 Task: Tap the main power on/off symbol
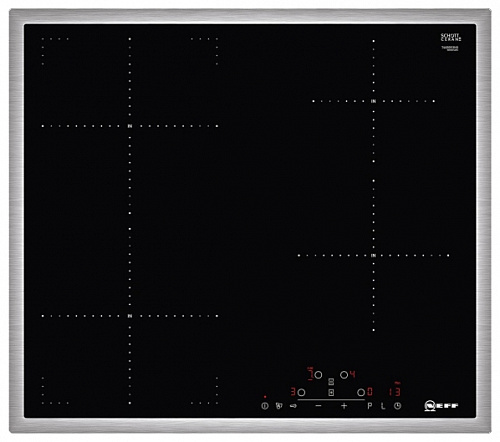coord(265,406)
